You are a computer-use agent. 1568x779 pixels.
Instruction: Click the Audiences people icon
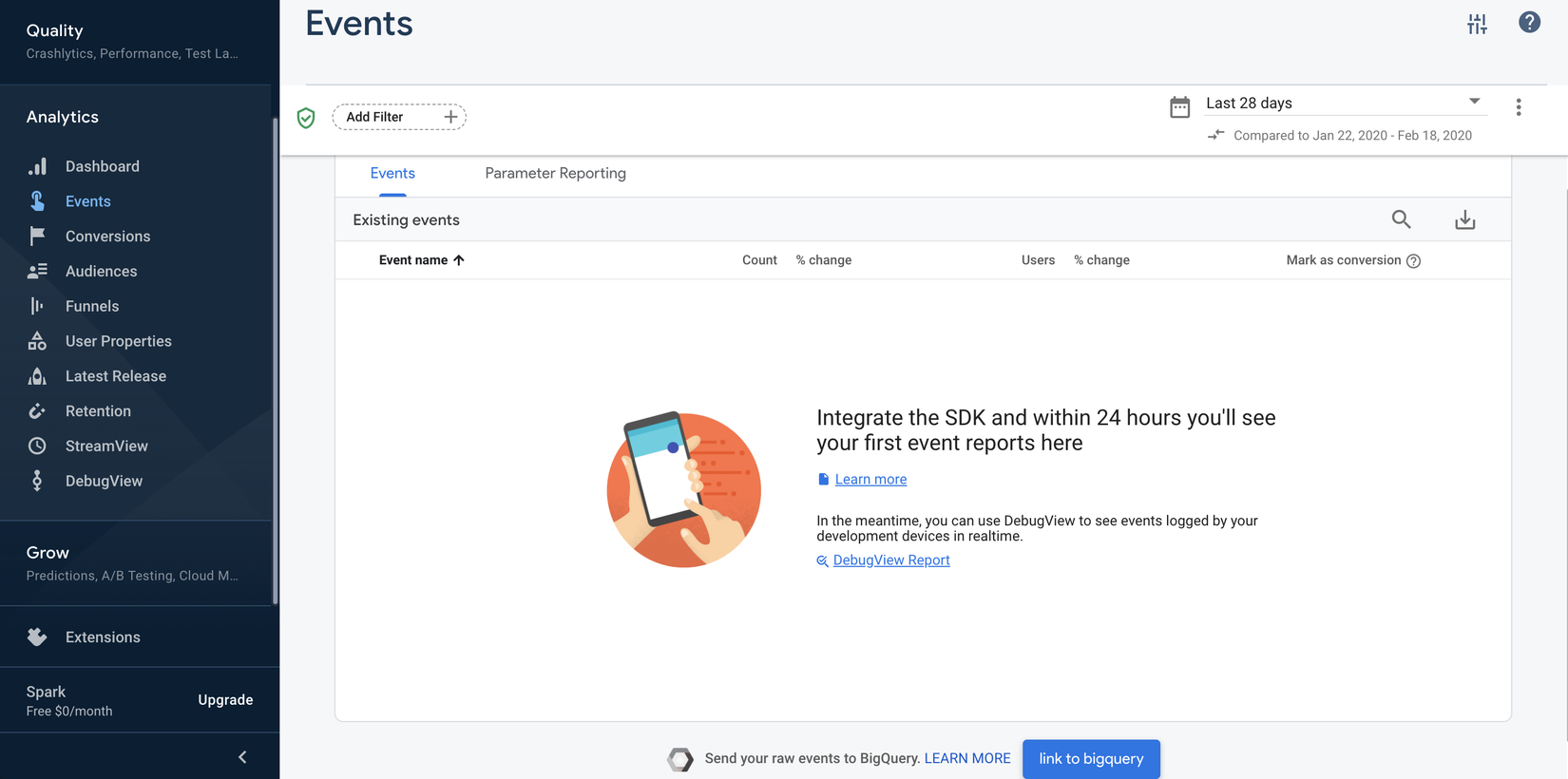(37, 271)
